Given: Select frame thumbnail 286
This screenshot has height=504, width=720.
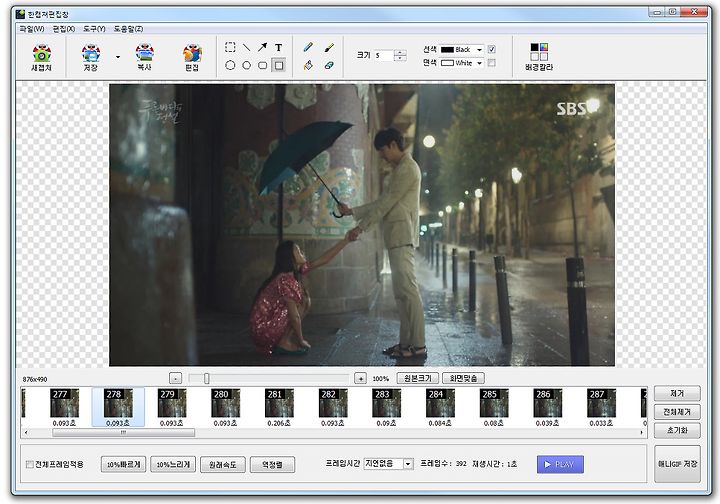Looking at the screenshot, I should click(x=548, y=403).
